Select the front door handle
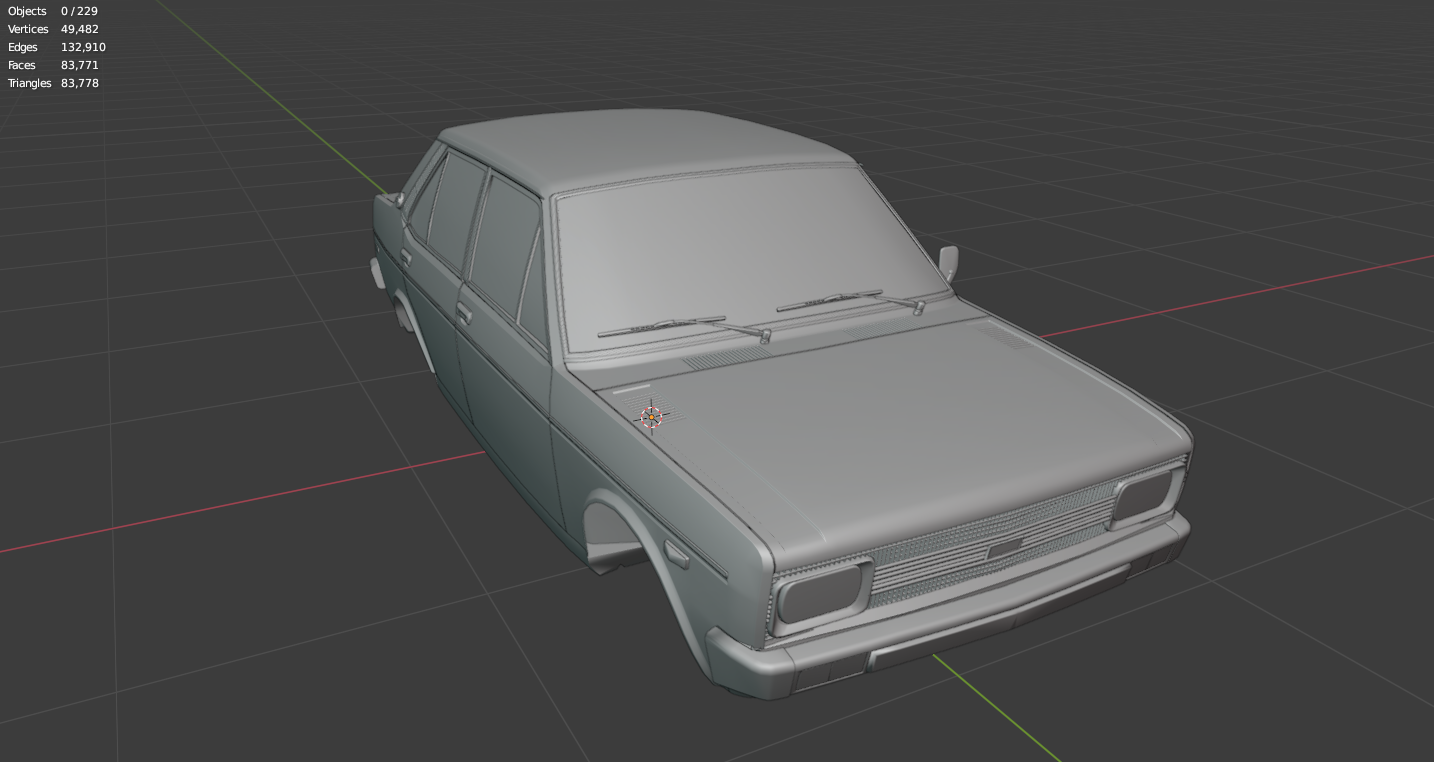Image resolution: width=1434 pixels, height=762 pixels. pos(464,313)
